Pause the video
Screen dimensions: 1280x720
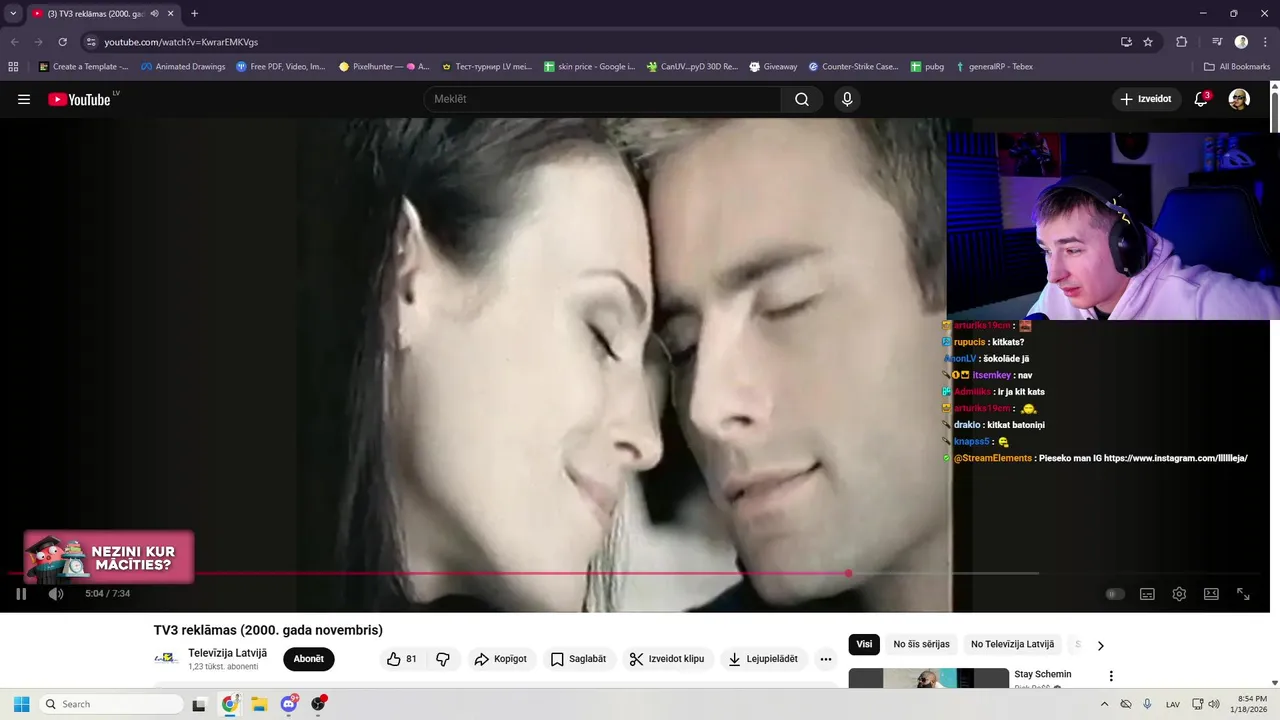[21, 594]
